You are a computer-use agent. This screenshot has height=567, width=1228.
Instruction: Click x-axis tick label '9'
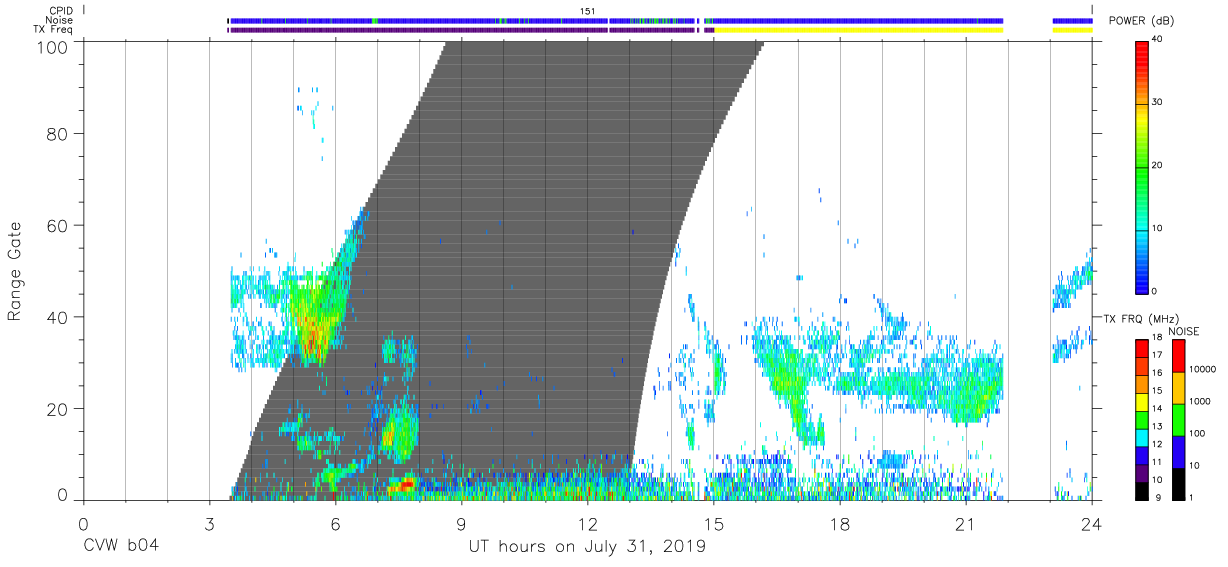(x=461, y=524)
